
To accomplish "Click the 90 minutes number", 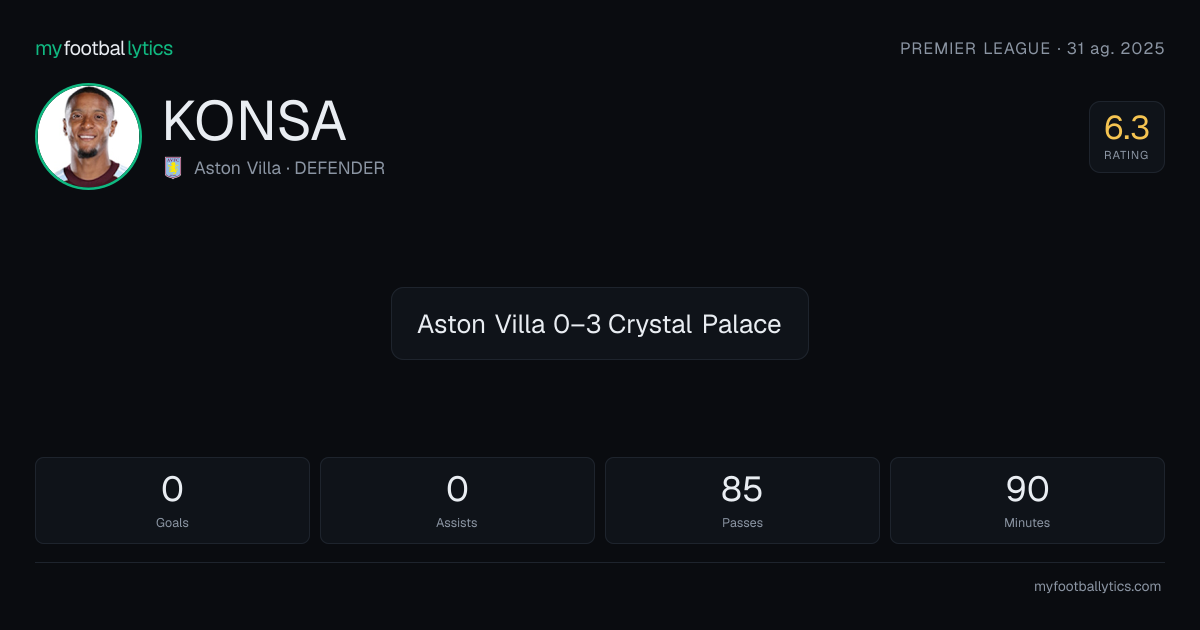I will (x=1027, y=489).
